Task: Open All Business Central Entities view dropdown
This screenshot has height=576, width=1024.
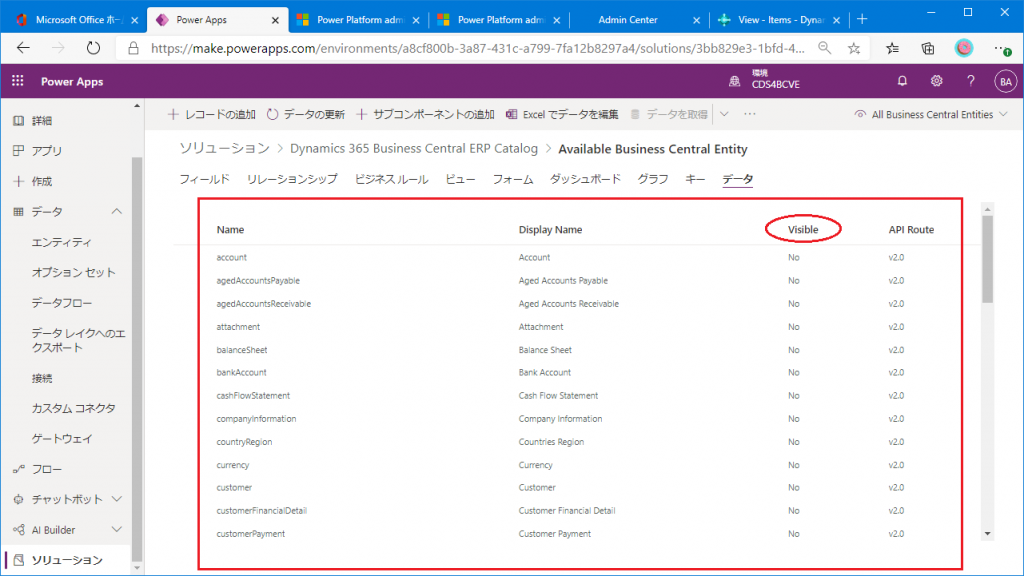Action: 931,114
